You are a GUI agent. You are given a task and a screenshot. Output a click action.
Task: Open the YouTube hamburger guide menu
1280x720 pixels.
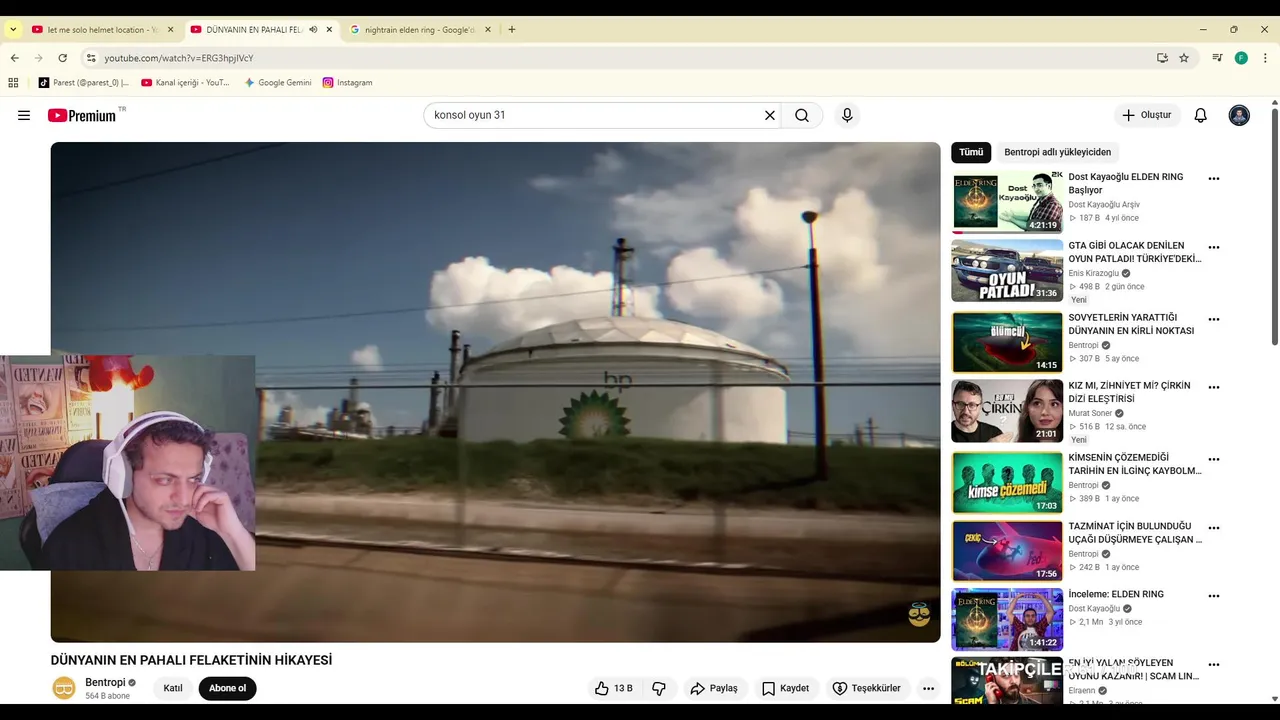click(24, 115)
